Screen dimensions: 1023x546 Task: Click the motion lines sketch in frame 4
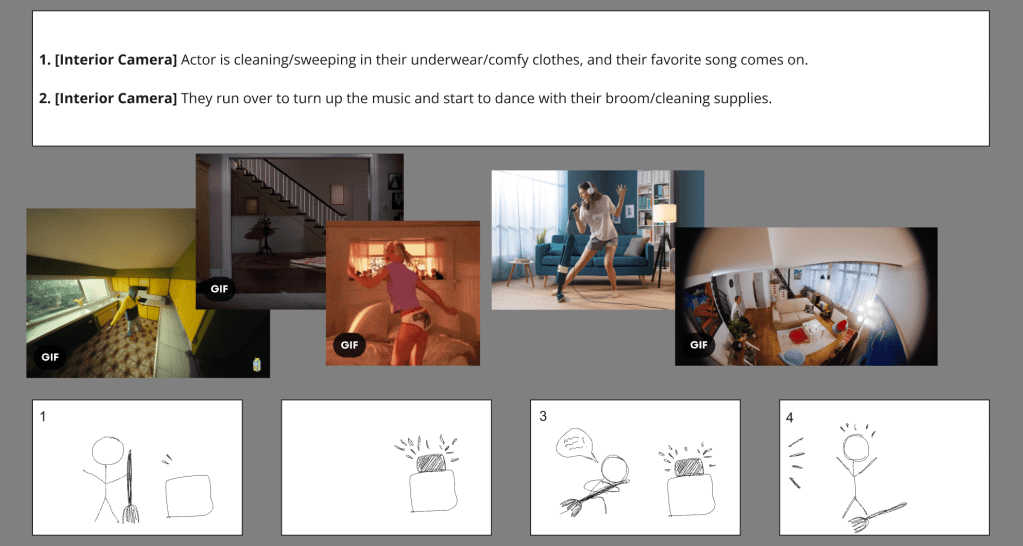point(795,462)
